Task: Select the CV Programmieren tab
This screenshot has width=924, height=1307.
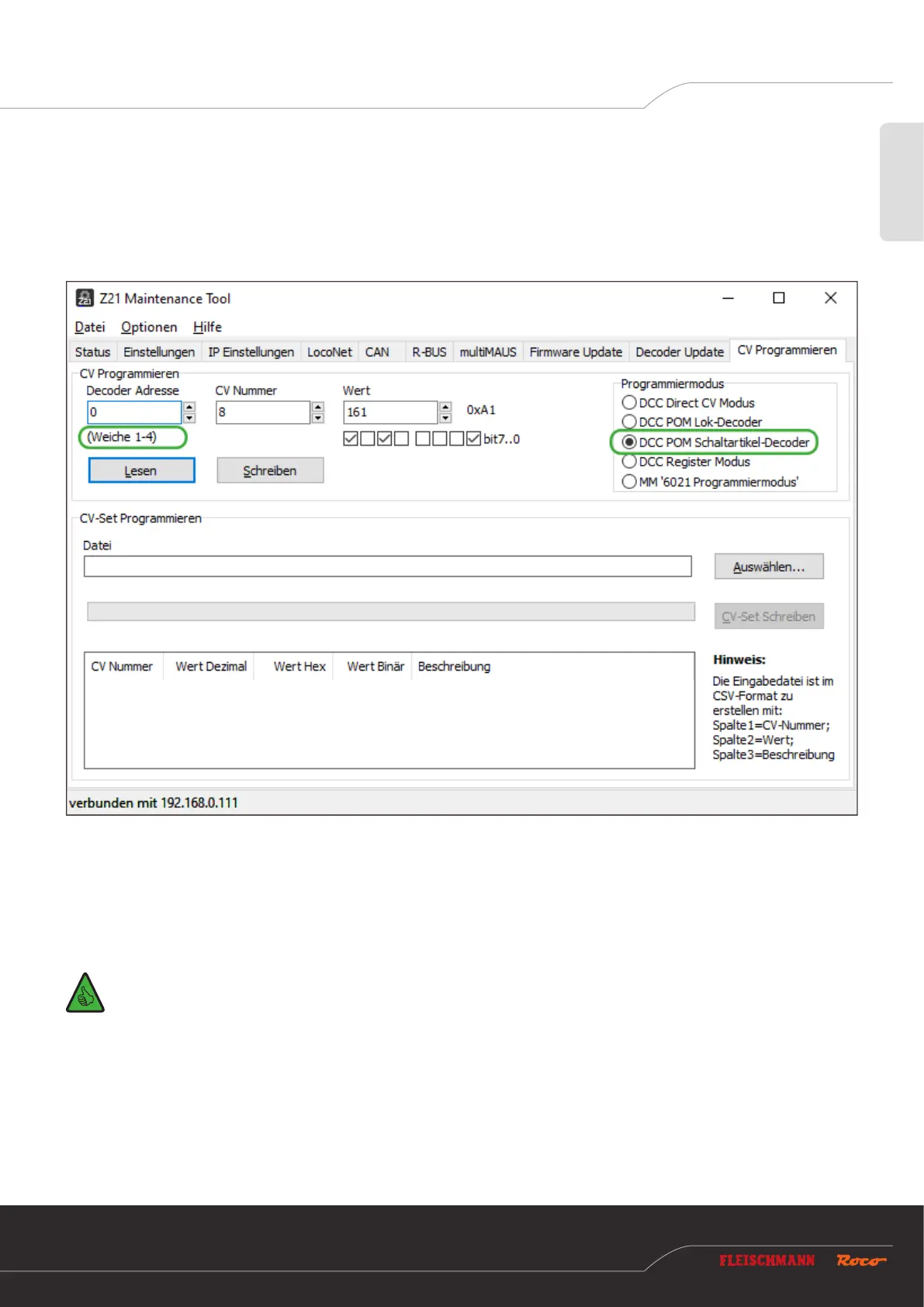Action: (787, 350)
